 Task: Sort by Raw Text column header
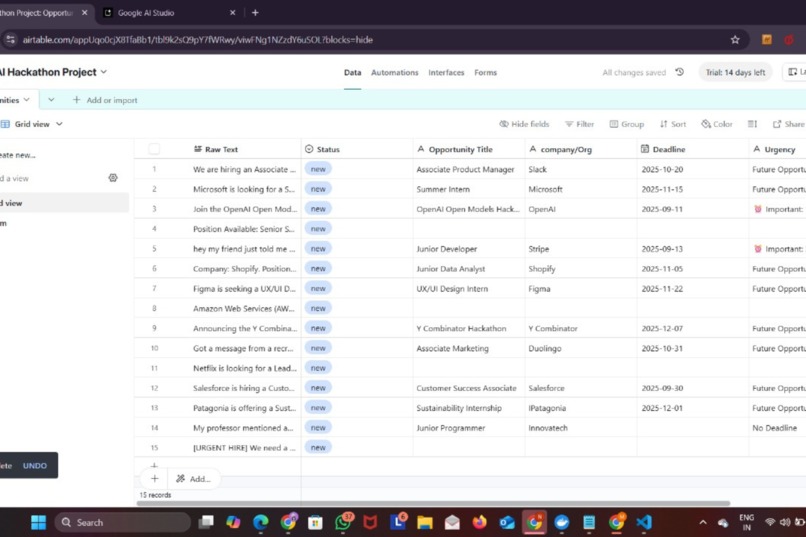[x=221, y=149]
